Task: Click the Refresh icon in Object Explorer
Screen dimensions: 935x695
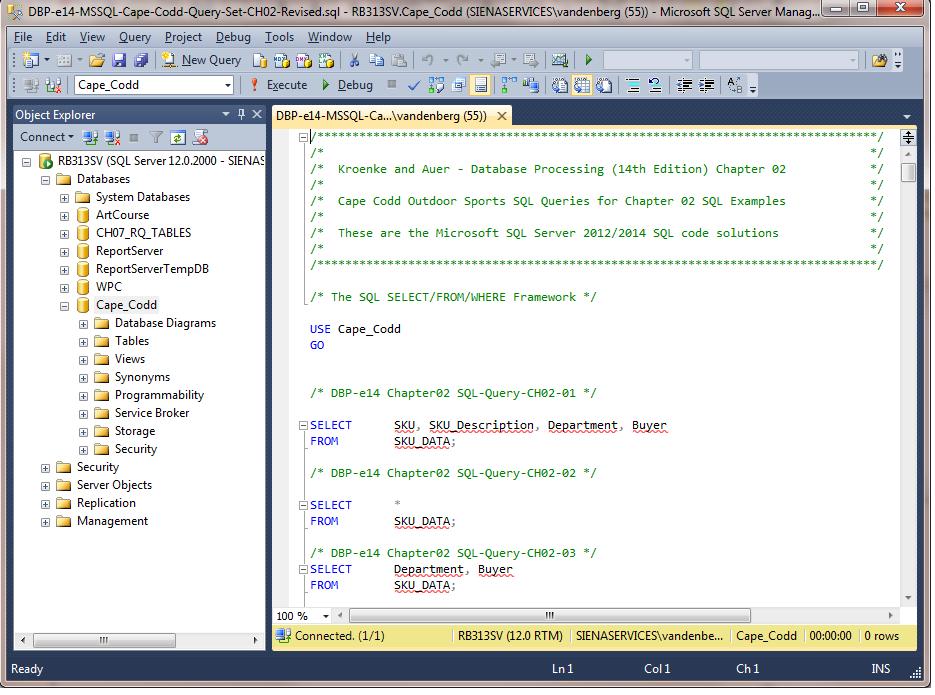Action: click(178, 138)
